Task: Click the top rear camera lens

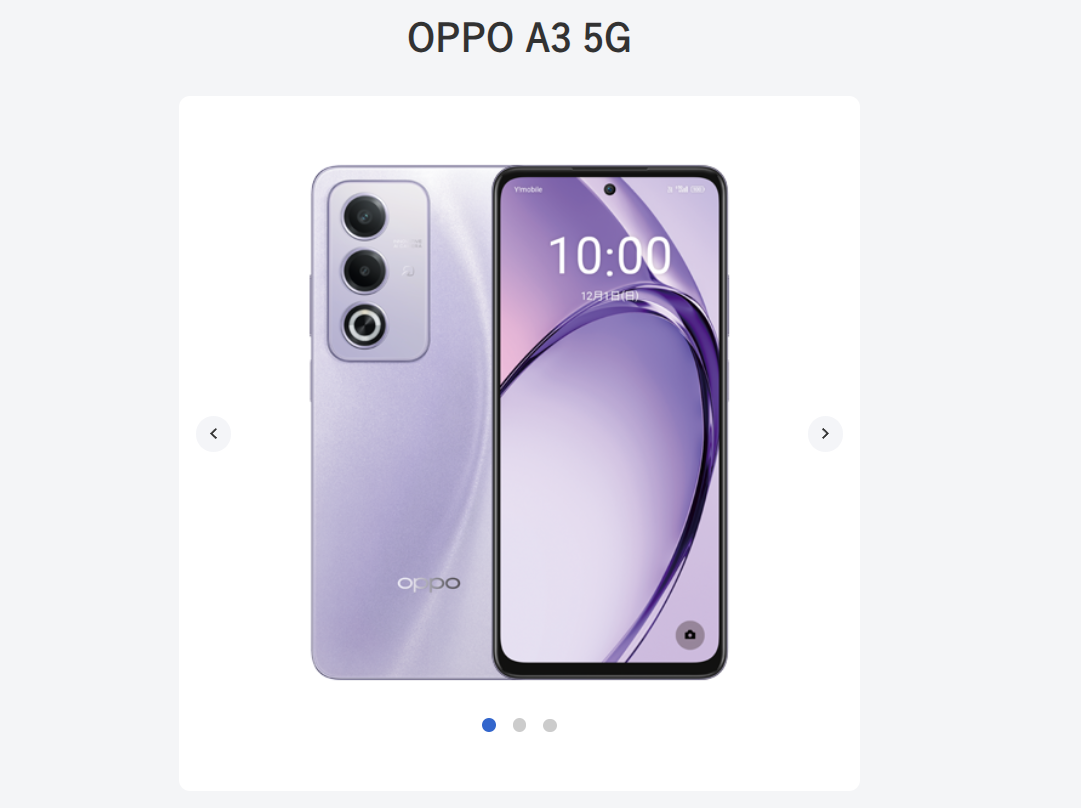Action: click(365, 218)
